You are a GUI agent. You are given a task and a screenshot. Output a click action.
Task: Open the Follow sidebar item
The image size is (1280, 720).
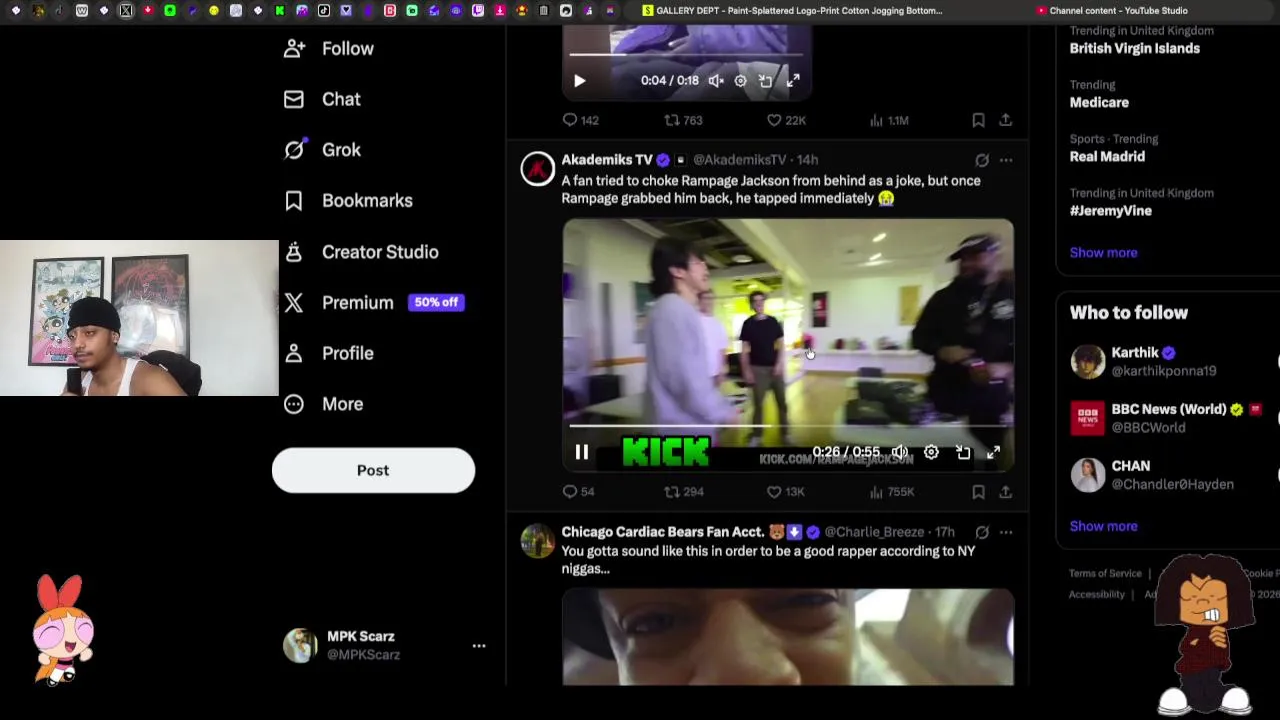click(329, 48)
